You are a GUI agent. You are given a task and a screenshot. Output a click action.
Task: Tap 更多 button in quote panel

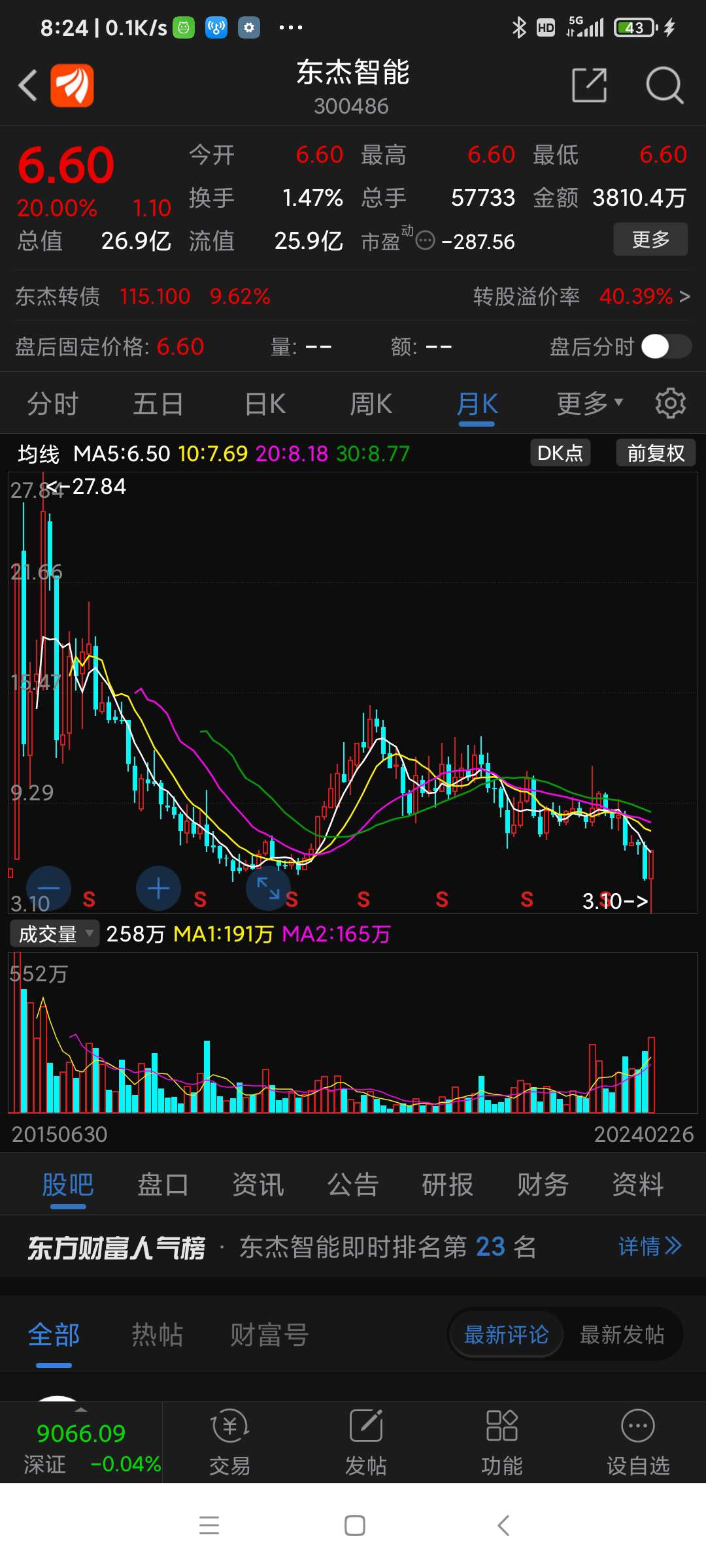pyautogui.click(x=650, y=239)
